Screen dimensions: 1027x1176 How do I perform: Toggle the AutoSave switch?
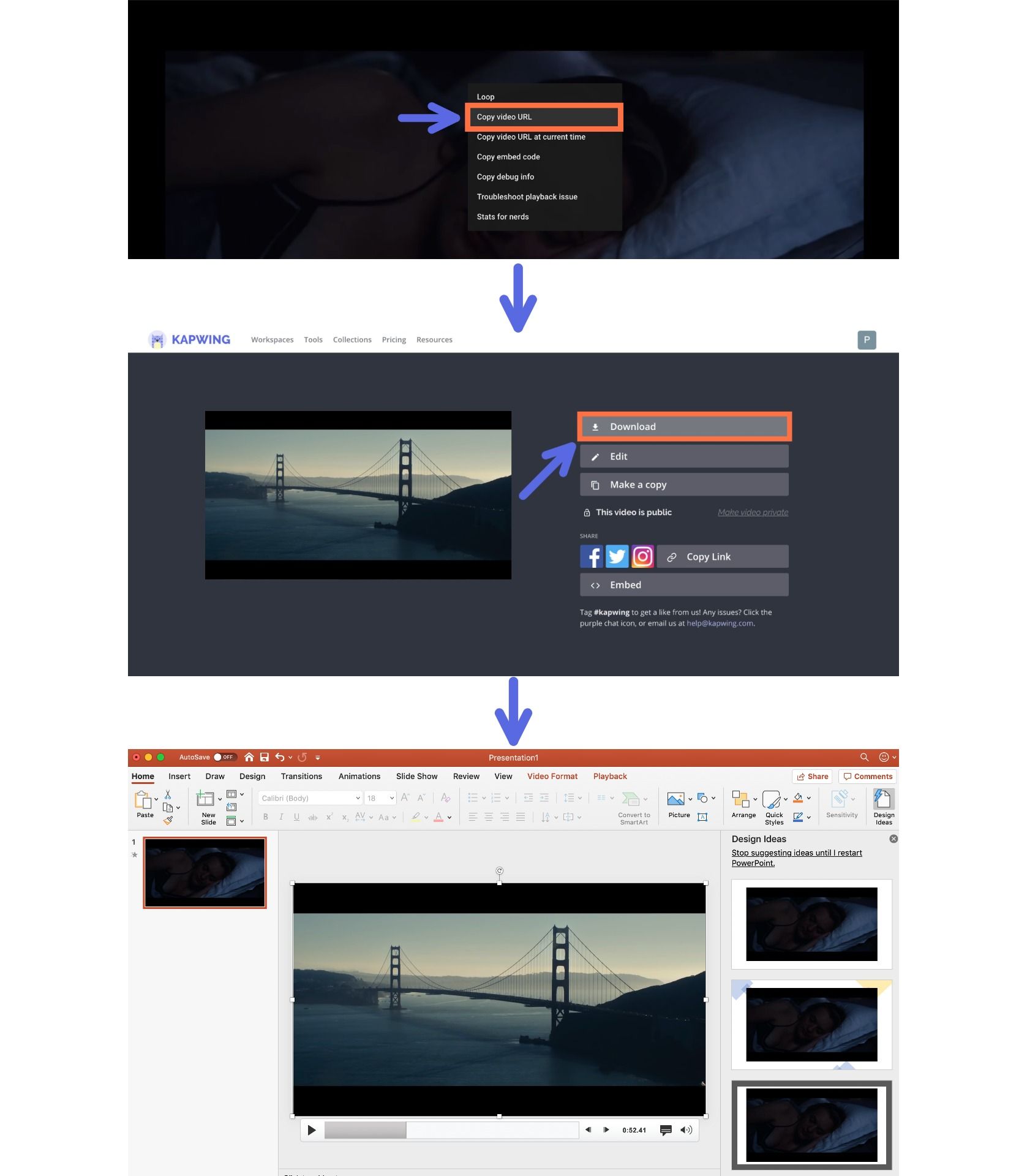pos(225,758)
